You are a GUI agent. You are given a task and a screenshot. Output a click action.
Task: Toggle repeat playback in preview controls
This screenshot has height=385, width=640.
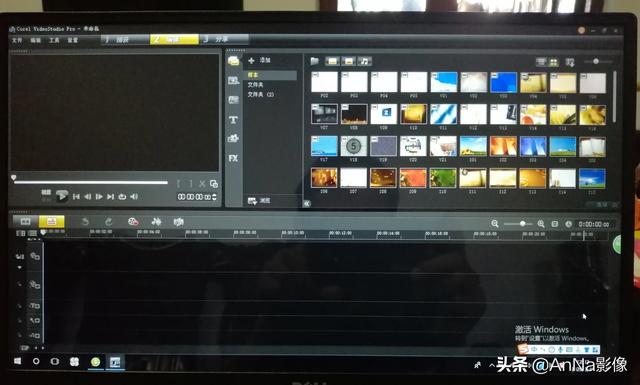click(x=122, y=197)
